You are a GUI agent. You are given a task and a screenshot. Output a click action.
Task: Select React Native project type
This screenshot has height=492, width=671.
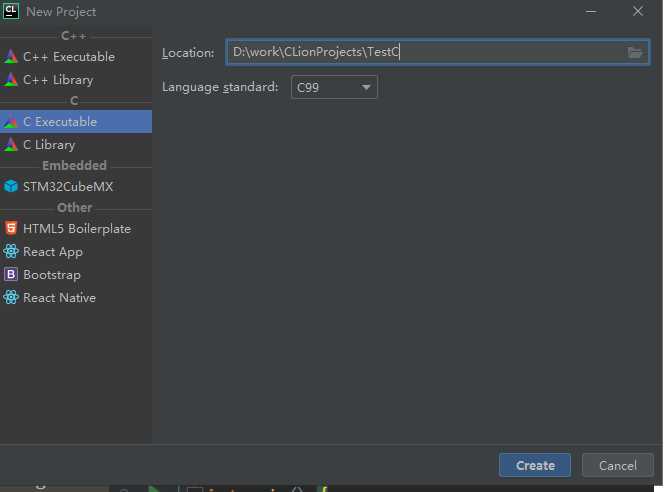(76, 298)
